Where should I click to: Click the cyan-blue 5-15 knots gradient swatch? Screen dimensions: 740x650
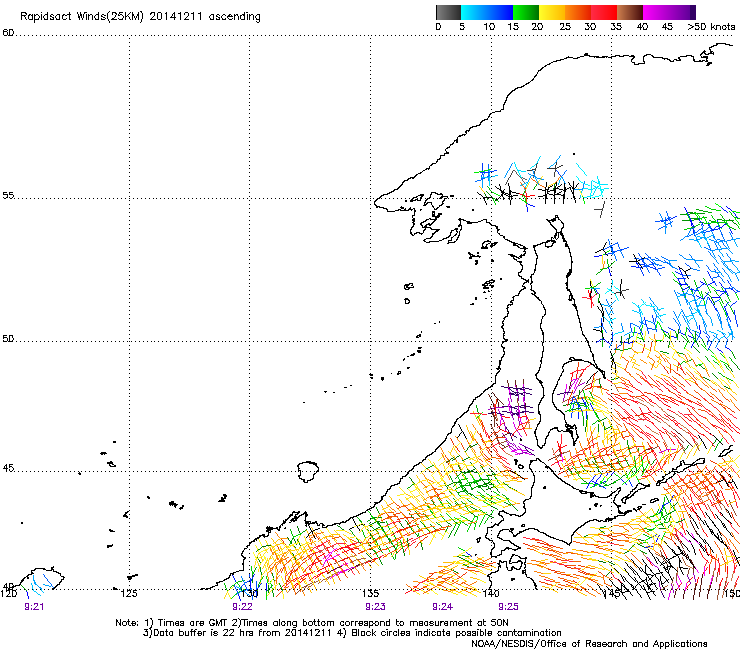point(487,12)
